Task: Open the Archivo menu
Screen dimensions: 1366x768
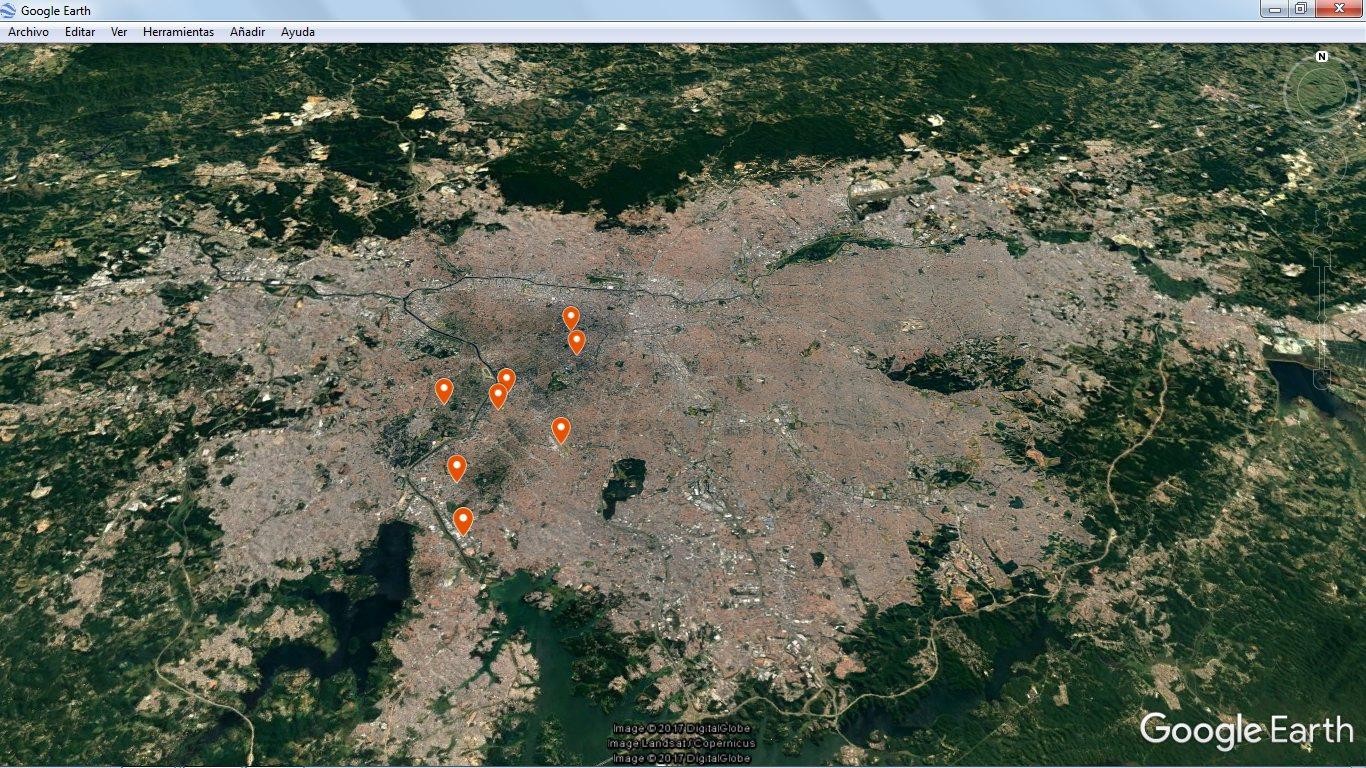Action: [x=28, y=32]
